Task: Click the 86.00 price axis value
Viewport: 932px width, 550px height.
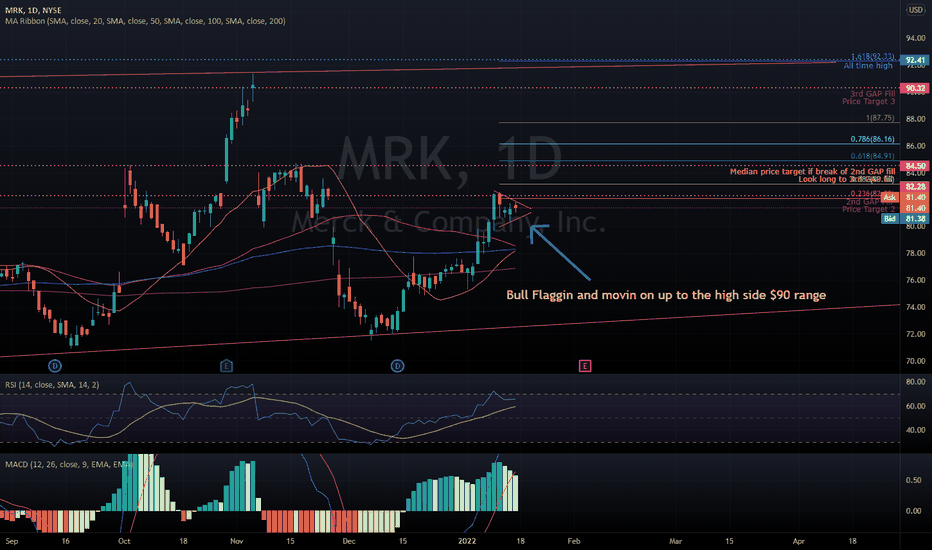Action: click(x=915, y=146)
